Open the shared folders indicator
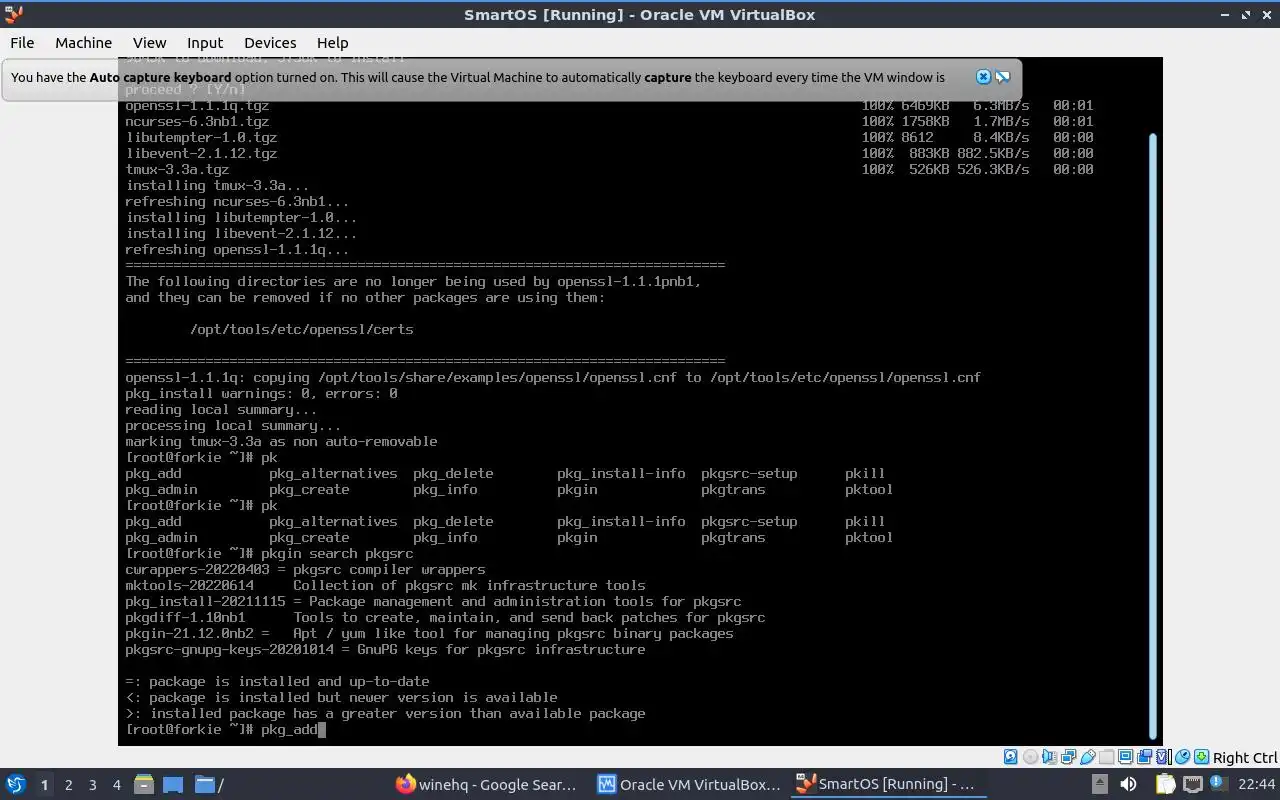Image resolution: width=1280 pixels, height=800 pixels. tap(1106, 757)
